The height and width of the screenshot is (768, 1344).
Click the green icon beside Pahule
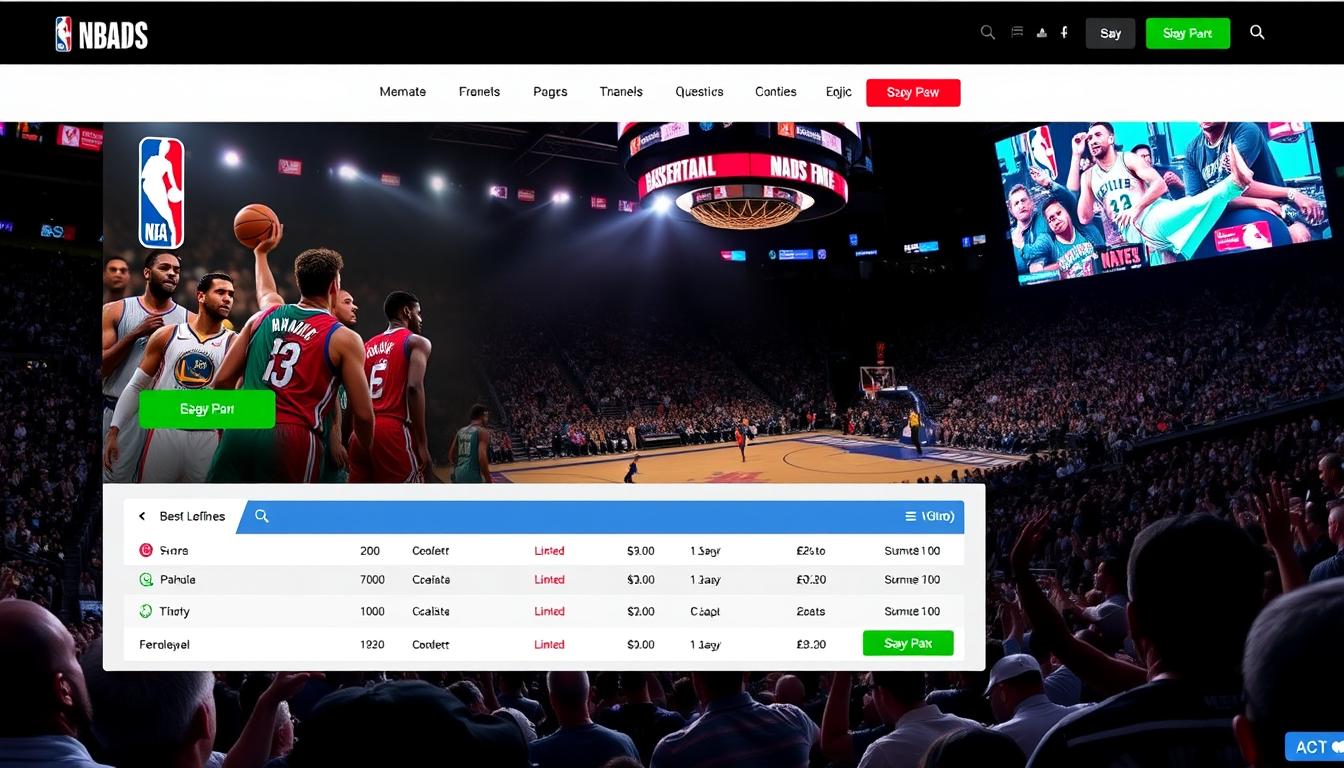click(146, 579)
